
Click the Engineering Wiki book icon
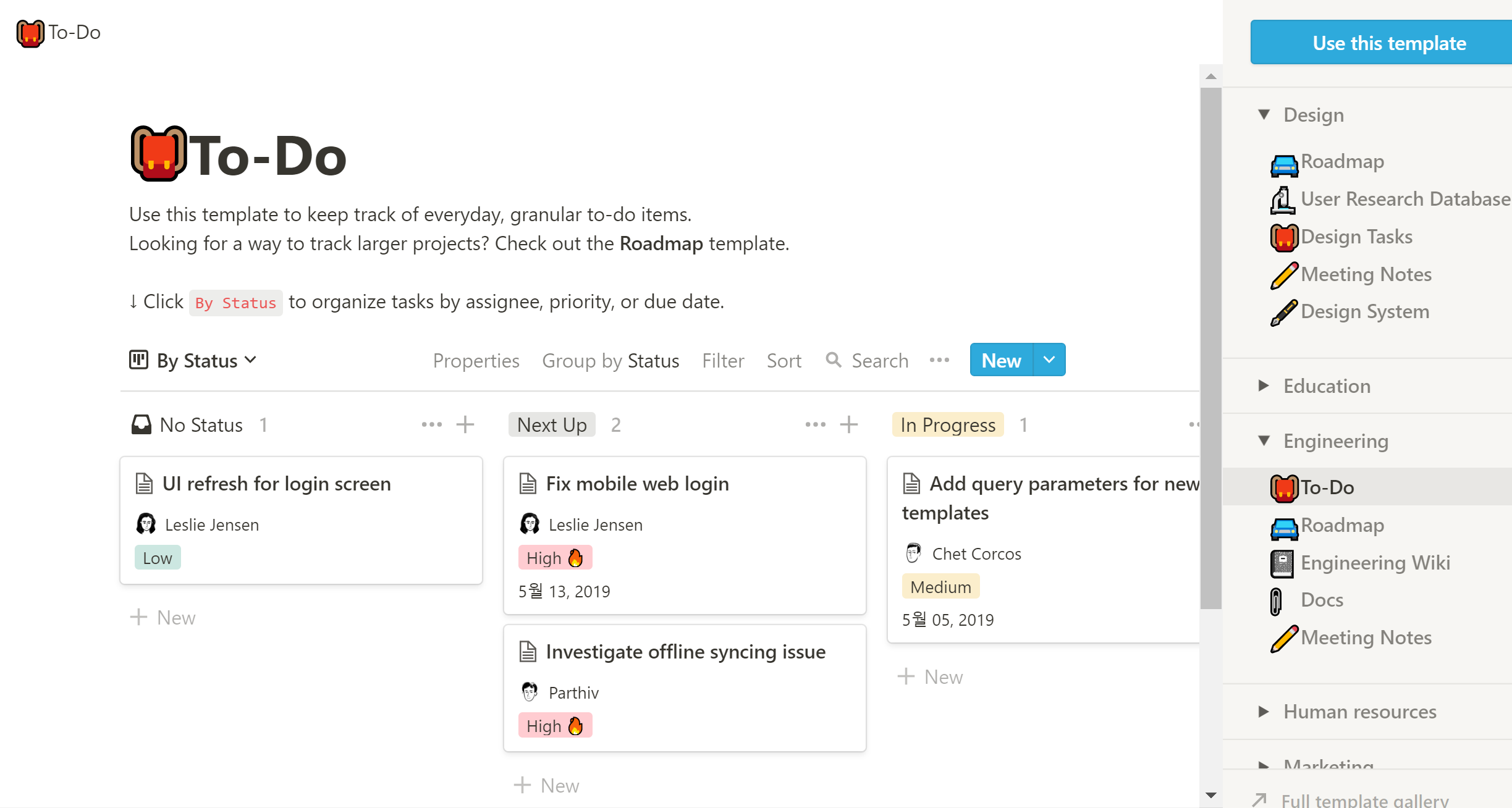click(x=1282, y=563)
